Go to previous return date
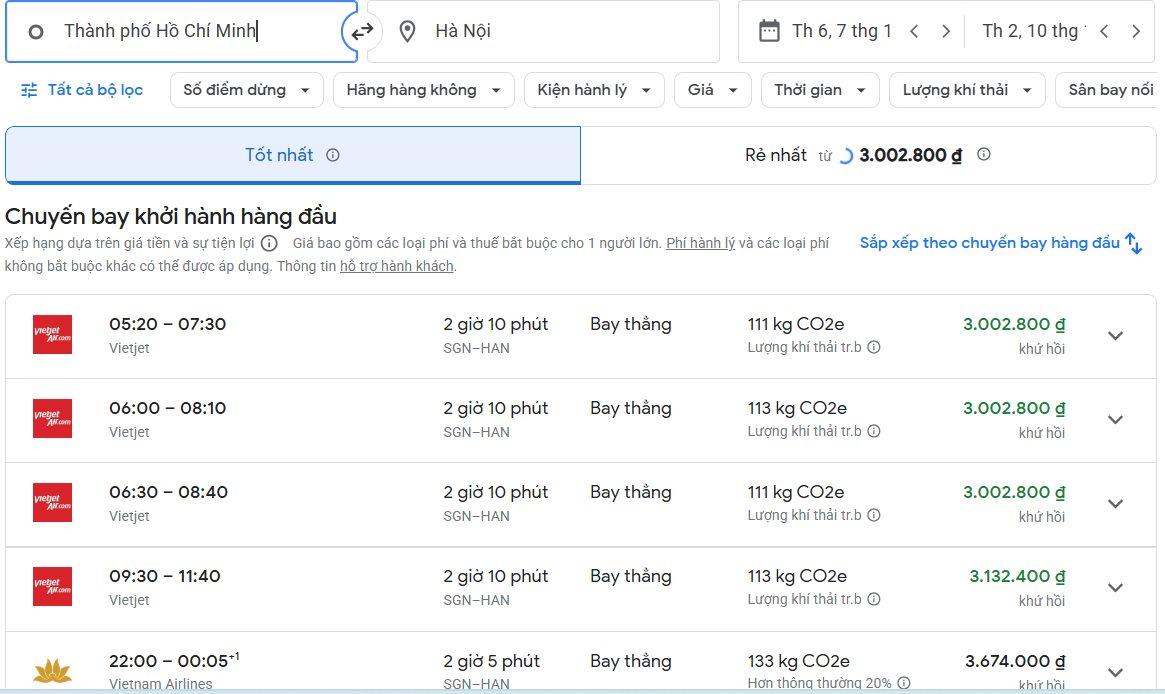The height and width of the screenshot is (694, 1165). [x=1104, y=31]
